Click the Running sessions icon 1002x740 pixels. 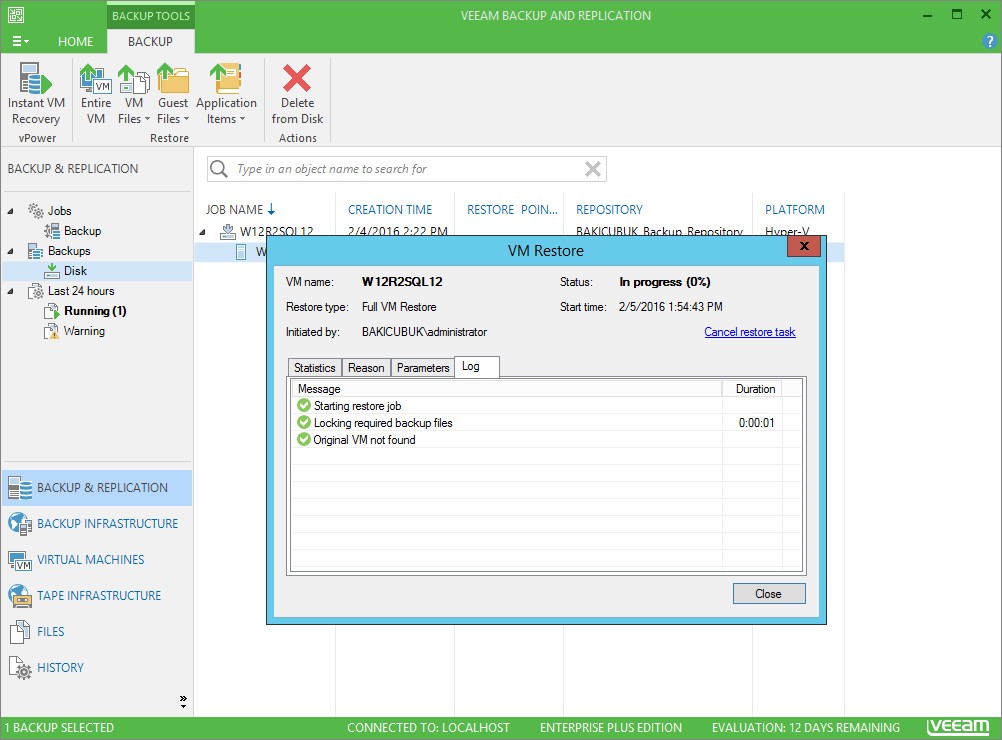pos(52,311)
